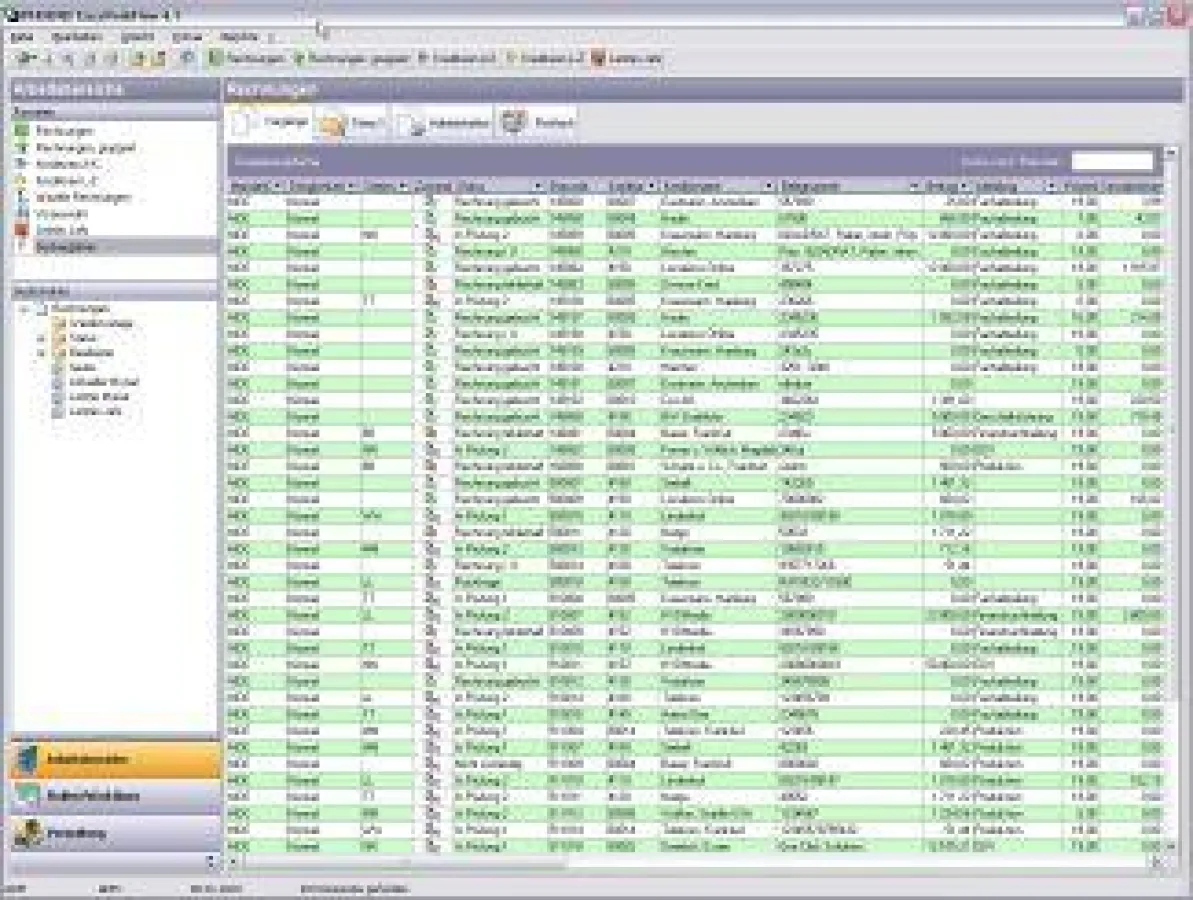This screenshot has height=900, width=1193.
Task: Expand the Status node in the sidebar tree
Action: pos(42,338)
